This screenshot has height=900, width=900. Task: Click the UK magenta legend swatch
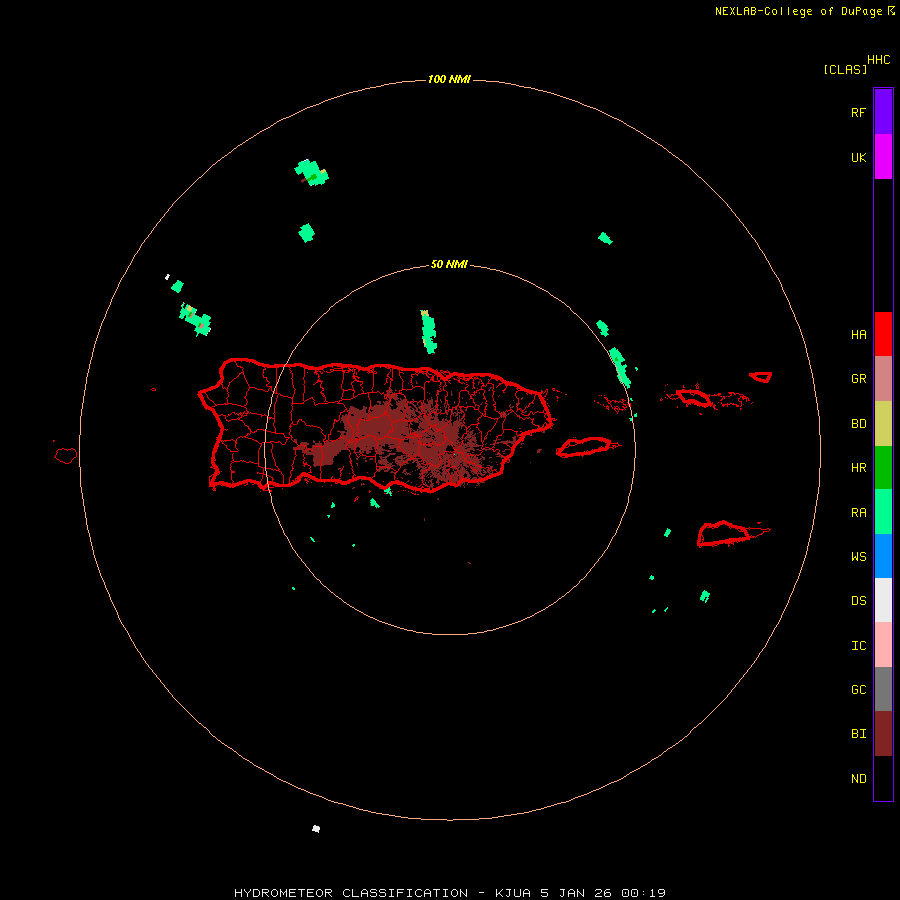(x=883, y=157)
